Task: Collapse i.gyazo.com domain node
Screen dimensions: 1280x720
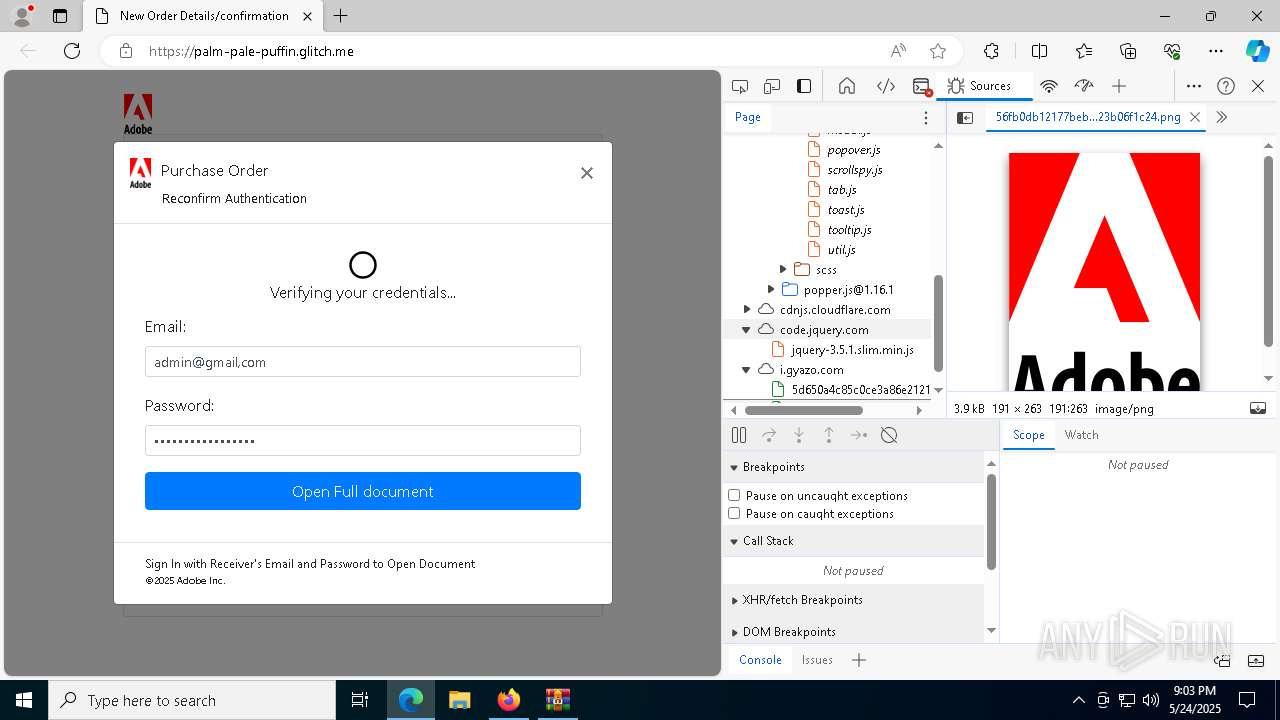Action: pos(746,369)
